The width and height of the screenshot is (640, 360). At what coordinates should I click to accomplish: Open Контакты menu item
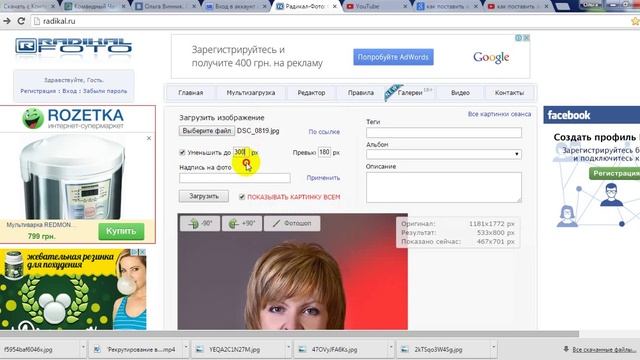(x=509, y=93)
